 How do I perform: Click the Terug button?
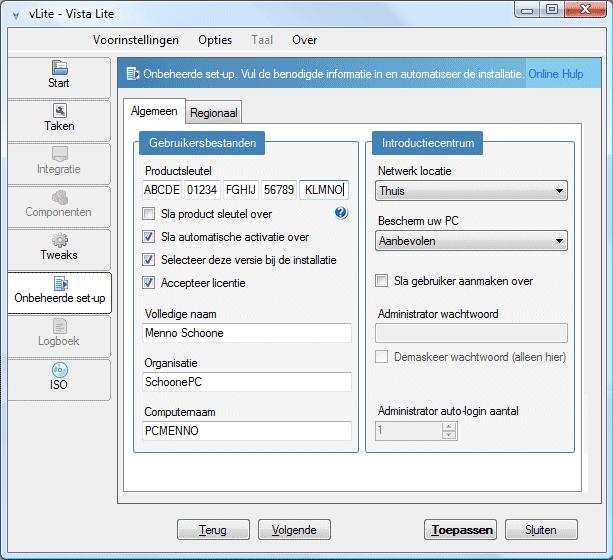(213, 530)
